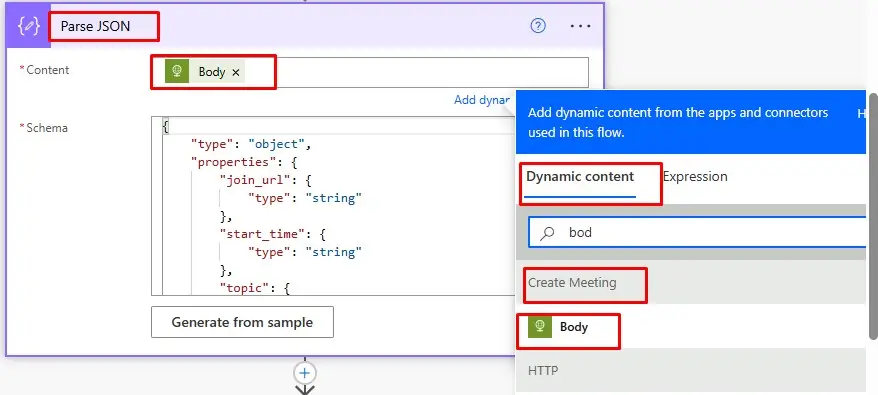
Task: Click the Content input field empty area
Action: click(416, 72)
